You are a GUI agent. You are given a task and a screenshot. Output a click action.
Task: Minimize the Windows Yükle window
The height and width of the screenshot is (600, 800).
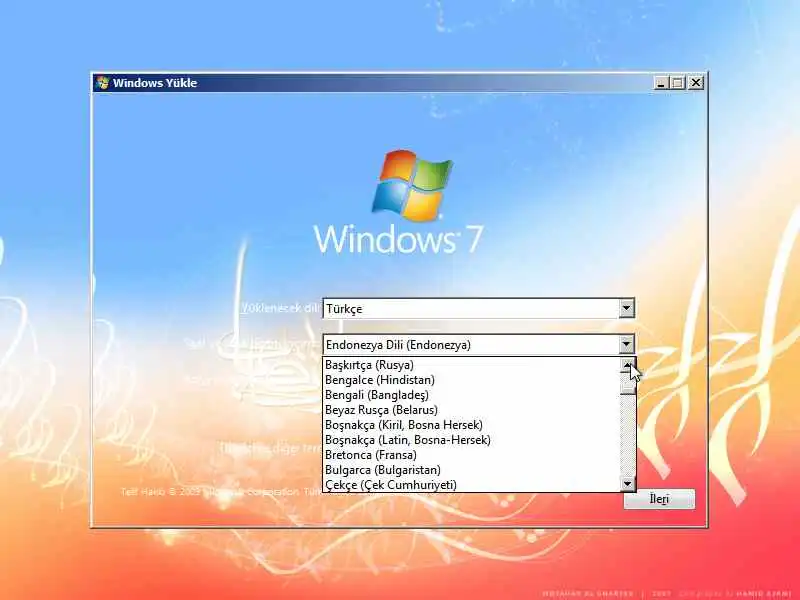pos(661,83)
